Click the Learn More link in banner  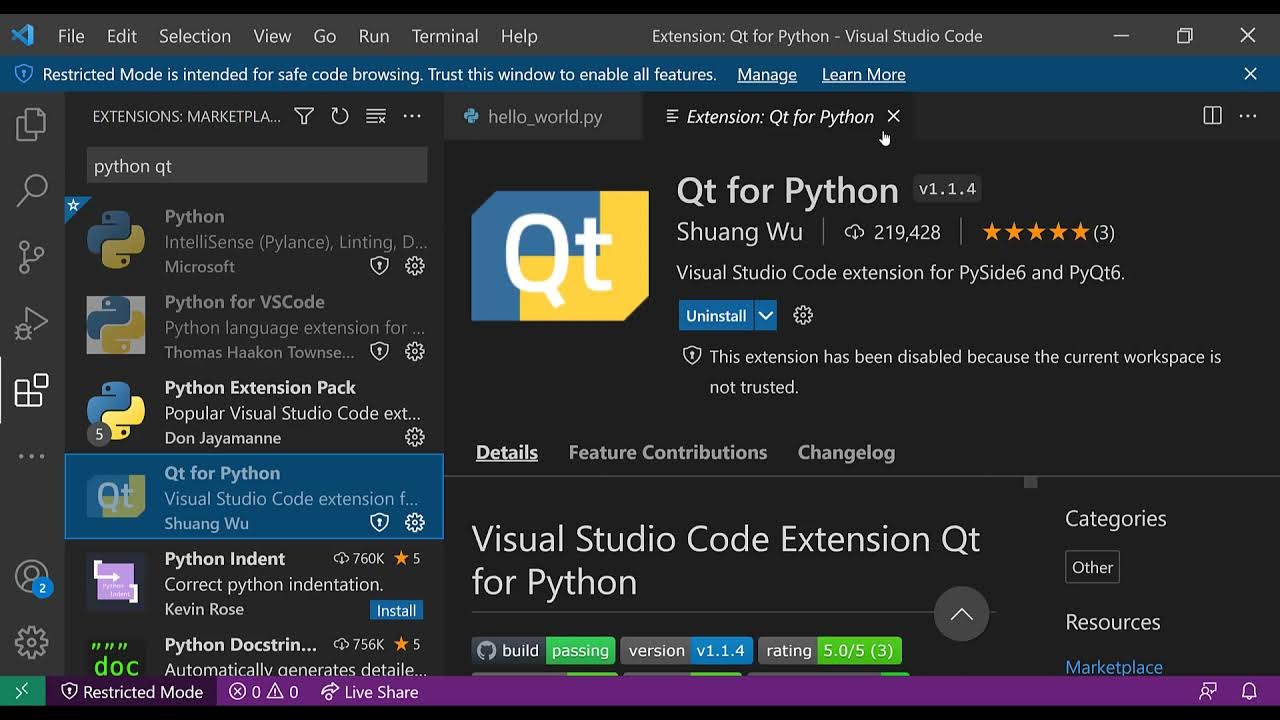click(x=863, y=75)
